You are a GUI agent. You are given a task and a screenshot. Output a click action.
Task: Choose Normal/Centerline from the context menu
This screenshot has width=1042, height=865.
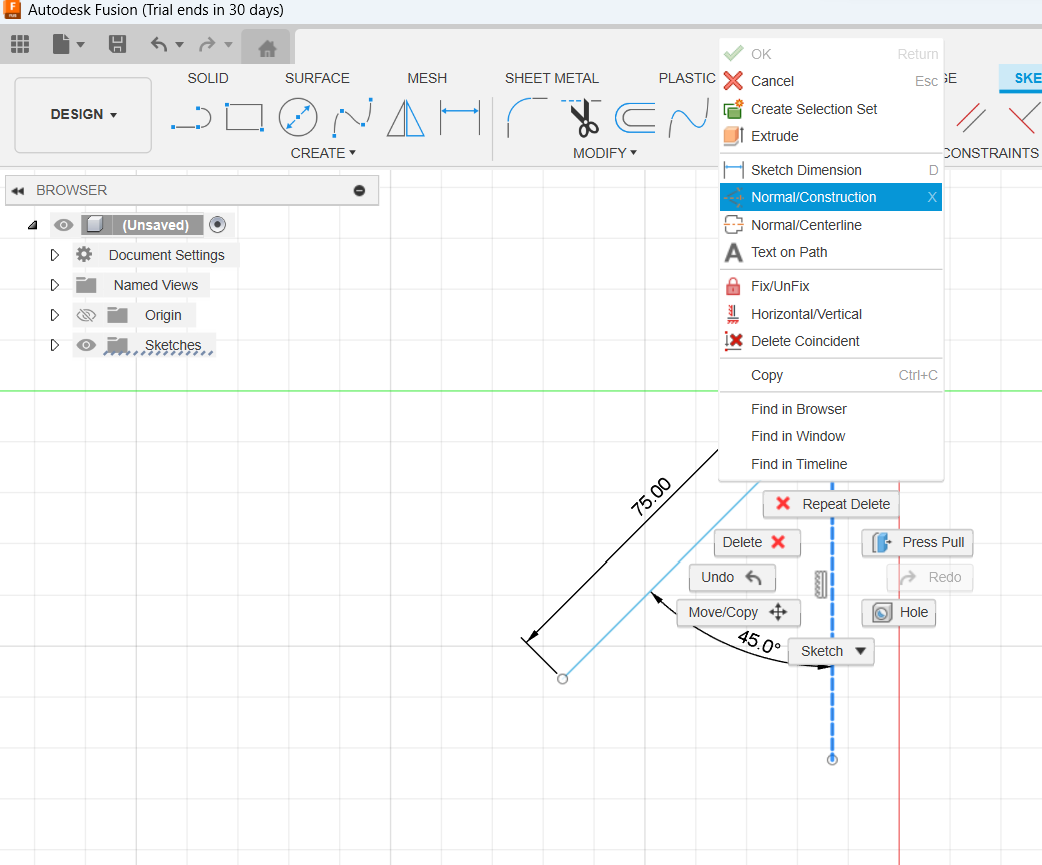click(x=831, y=225)
